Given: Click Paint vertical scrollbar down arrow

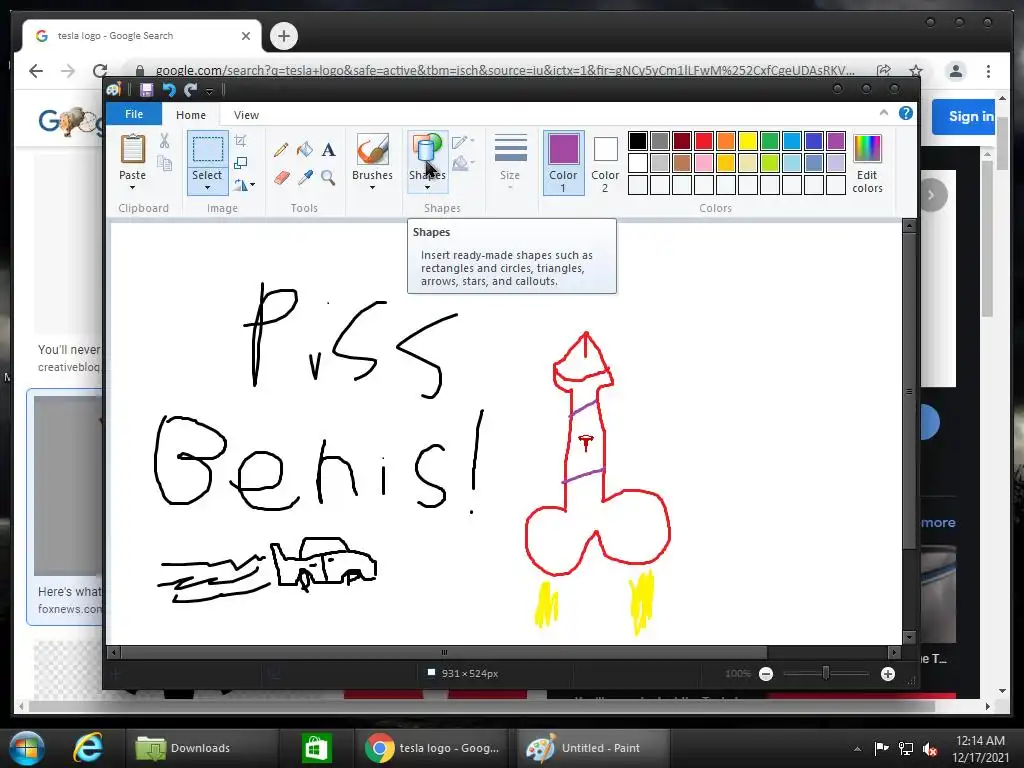Looking at the screenshot, I should click(x=908, y=637).
